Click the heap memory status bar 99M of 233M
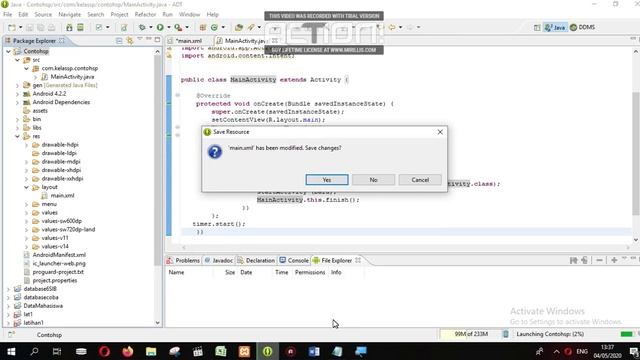The height and width of the screenshot is (360, 640). click(470, 334)
